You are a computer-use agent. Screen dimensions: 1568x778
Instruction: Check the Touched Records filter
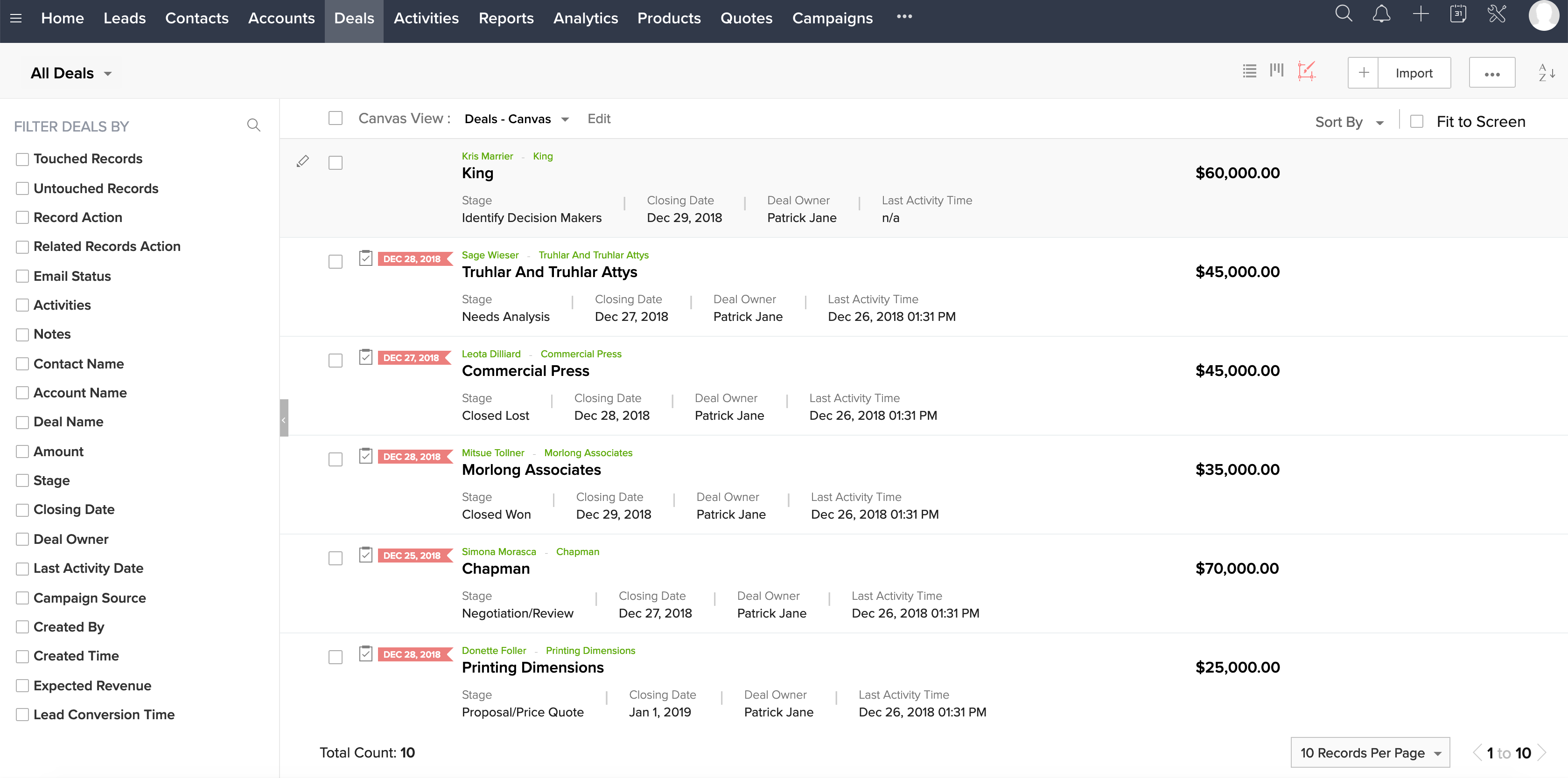[x=22, y=159]
